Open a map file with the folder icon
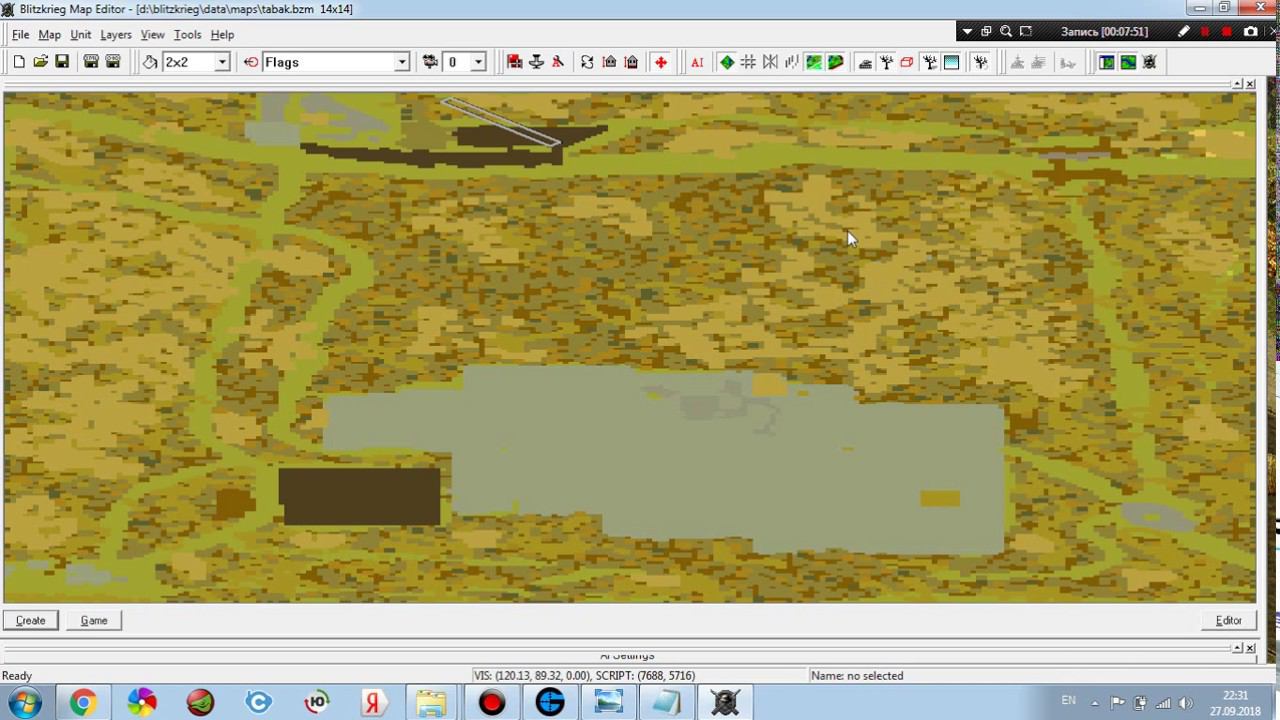Viewport: 1280px width, 720px height. (40, 62)
